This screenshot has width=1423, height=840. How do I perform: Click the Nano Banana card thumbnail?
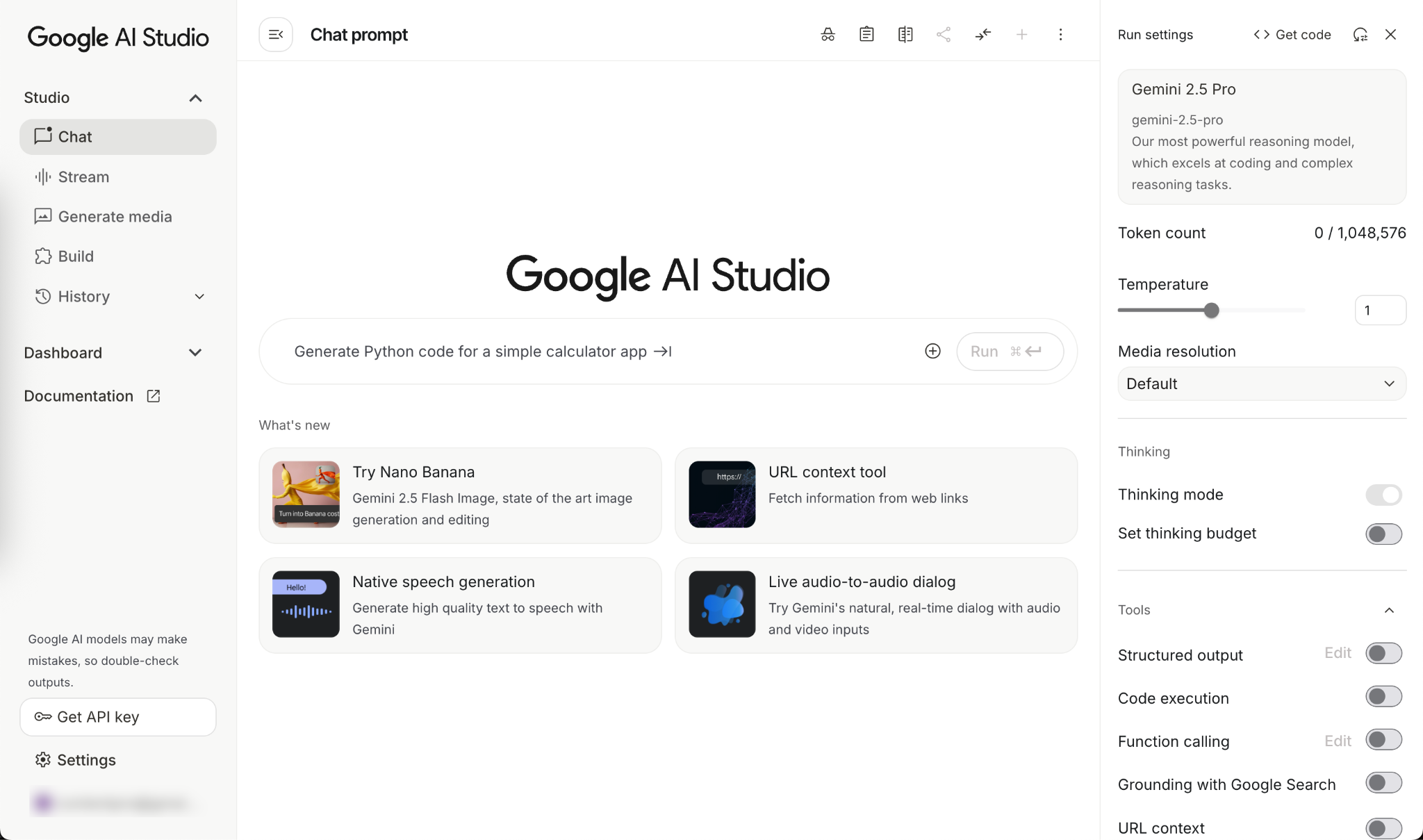click(x=306, y=495)
